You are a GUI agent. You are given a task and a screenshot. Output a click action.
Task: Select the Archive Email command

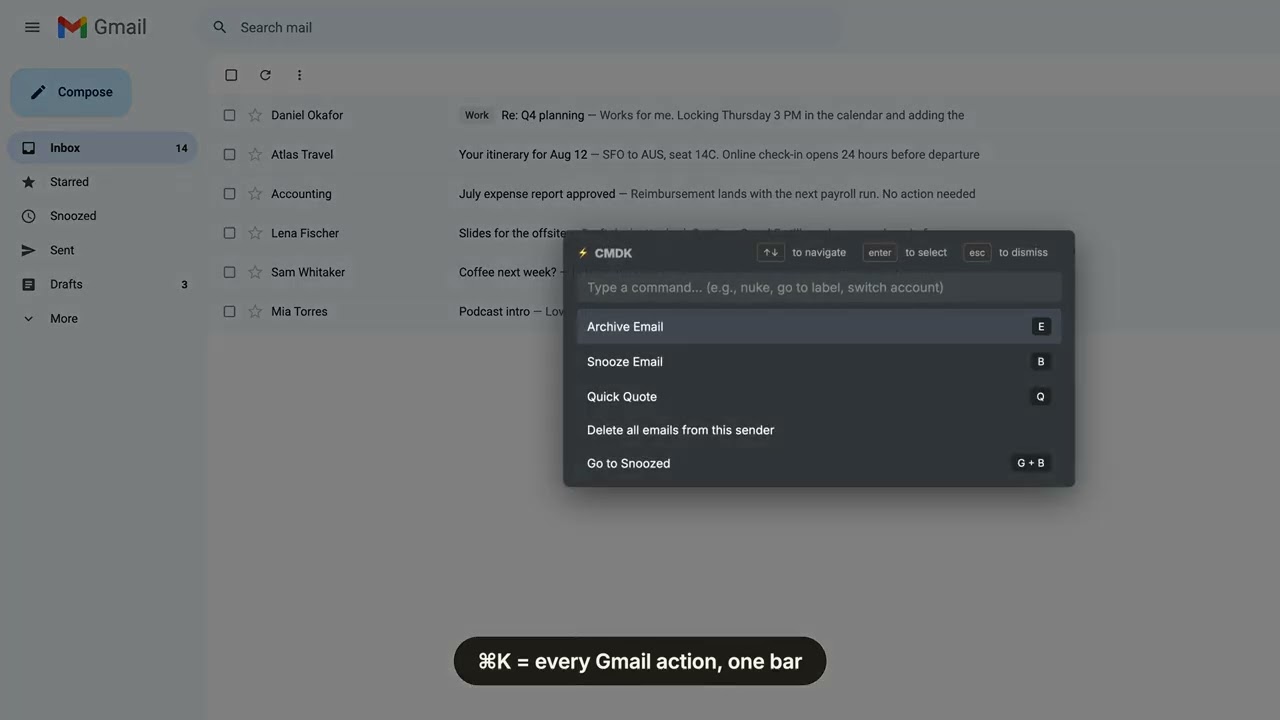[x=819, y=326]
